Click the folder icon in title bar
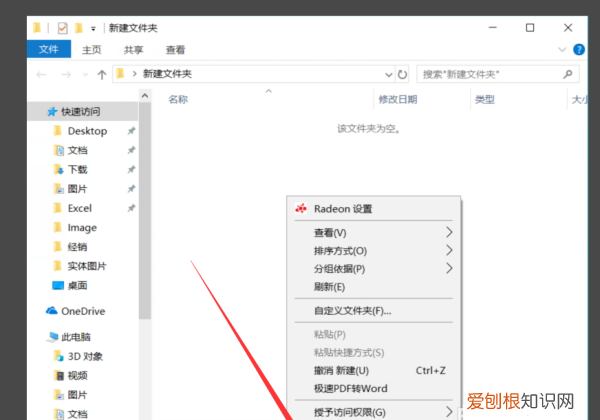The image size is (600, 420). tap(37, 28)
